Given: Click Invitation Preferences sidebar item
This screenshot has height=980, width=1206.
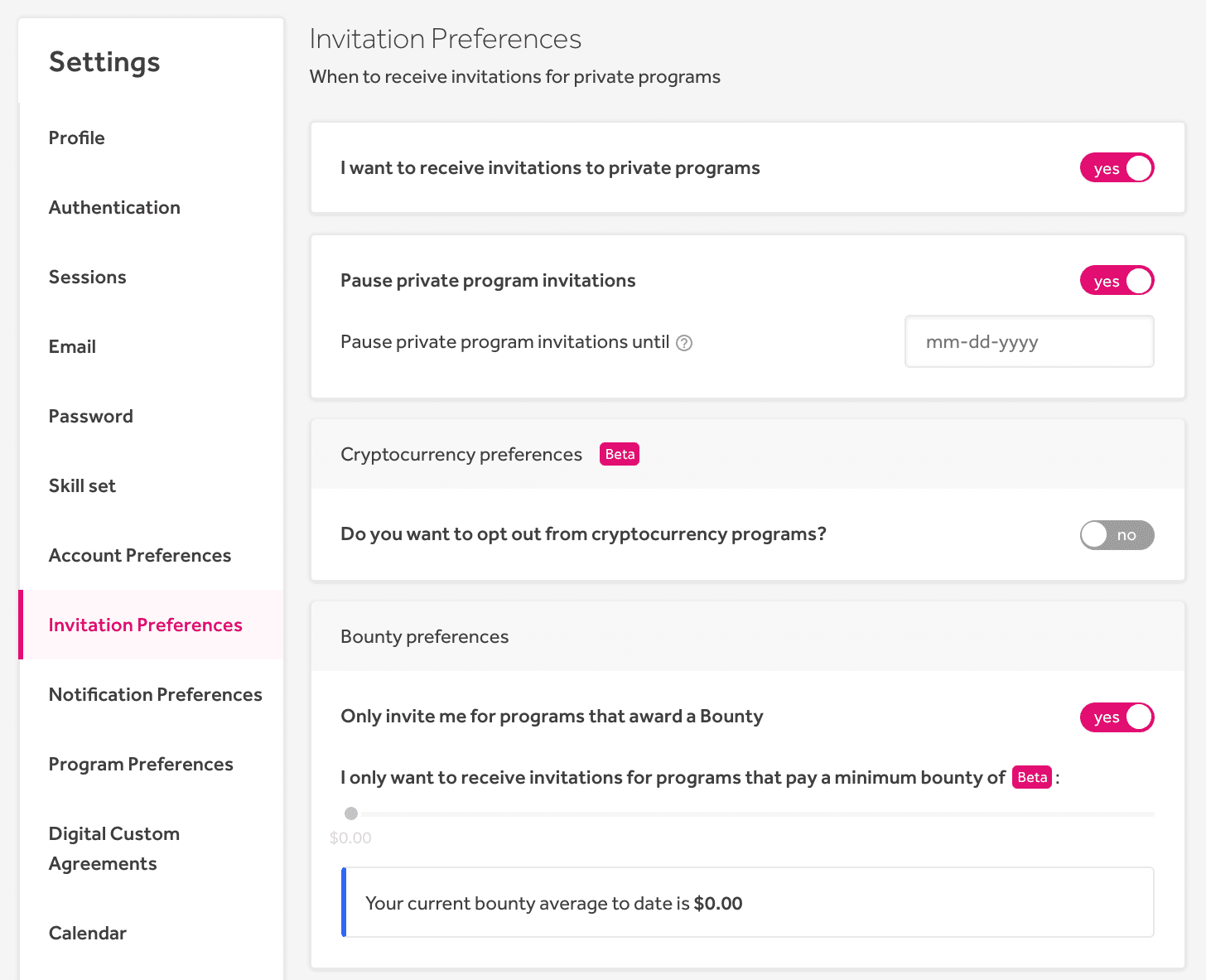Looking at the screenshot, I should click(146, 625).
